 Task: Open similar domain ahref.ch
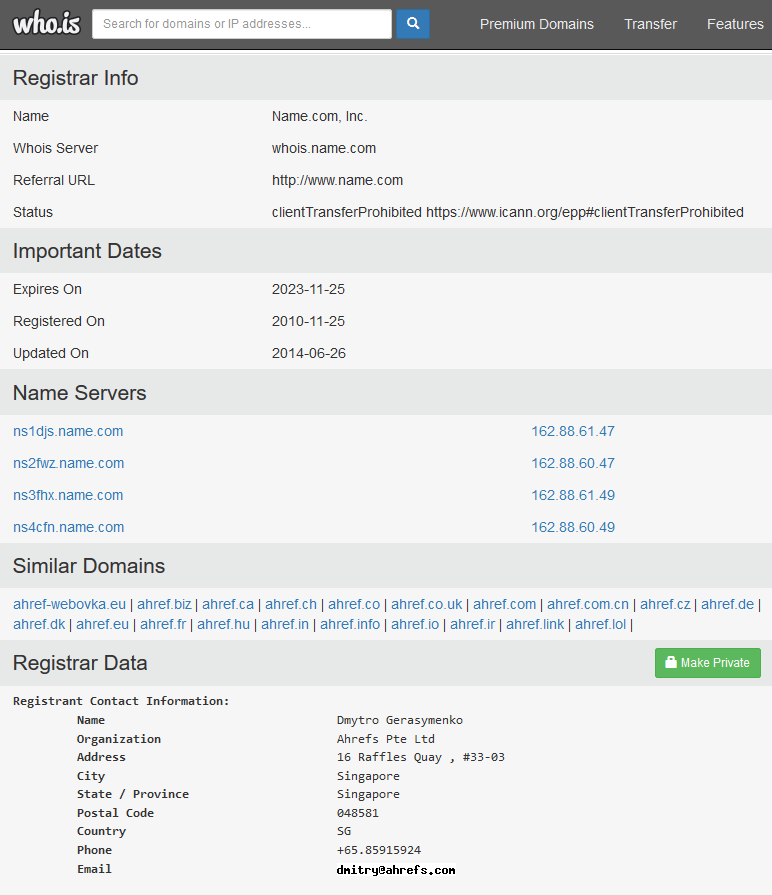point(291,604)
